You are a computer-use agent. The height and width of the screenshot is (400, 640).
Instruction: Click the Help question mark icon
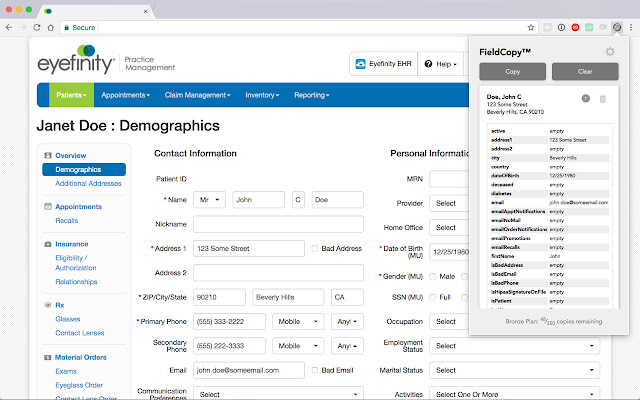[x=428, y=64]
